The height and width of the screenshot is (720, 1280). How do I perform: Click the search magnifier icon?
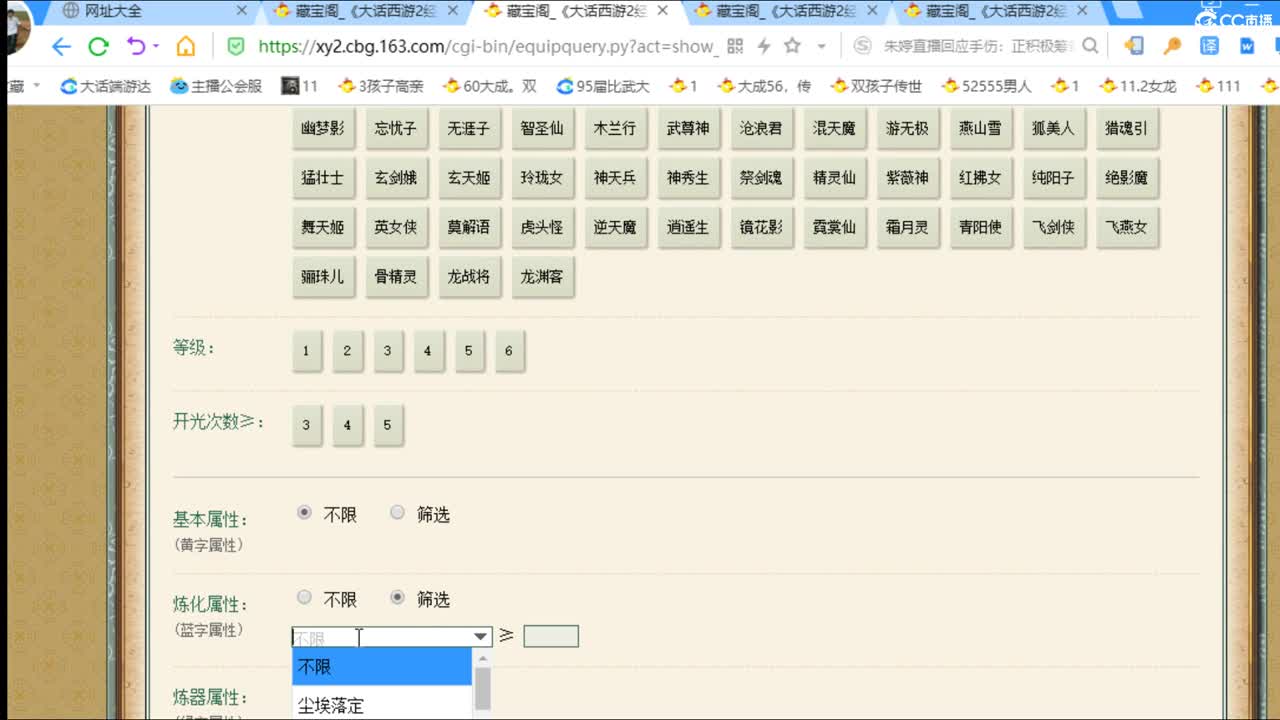[x=1090, y=46]
